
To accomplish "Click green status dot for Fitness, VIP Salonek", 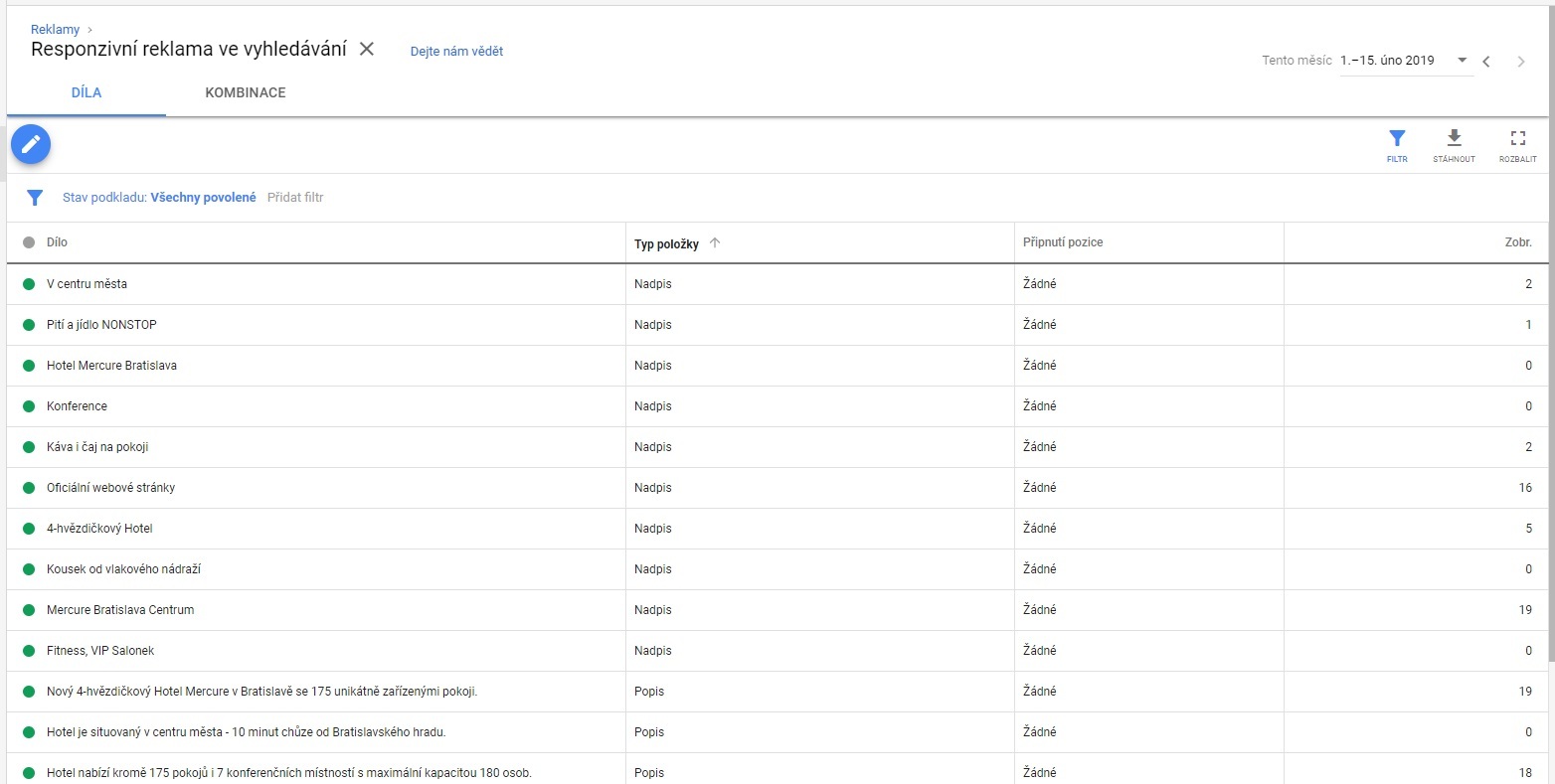I will point(29,651).
